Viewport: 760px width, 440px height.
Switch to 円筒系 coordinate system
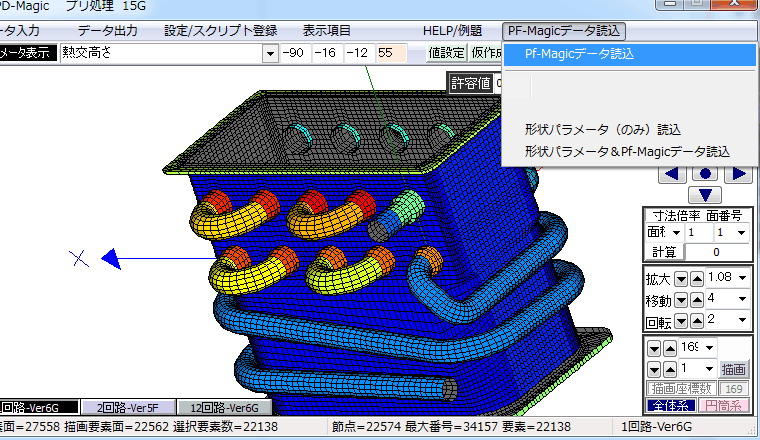(x=724, y=406)
